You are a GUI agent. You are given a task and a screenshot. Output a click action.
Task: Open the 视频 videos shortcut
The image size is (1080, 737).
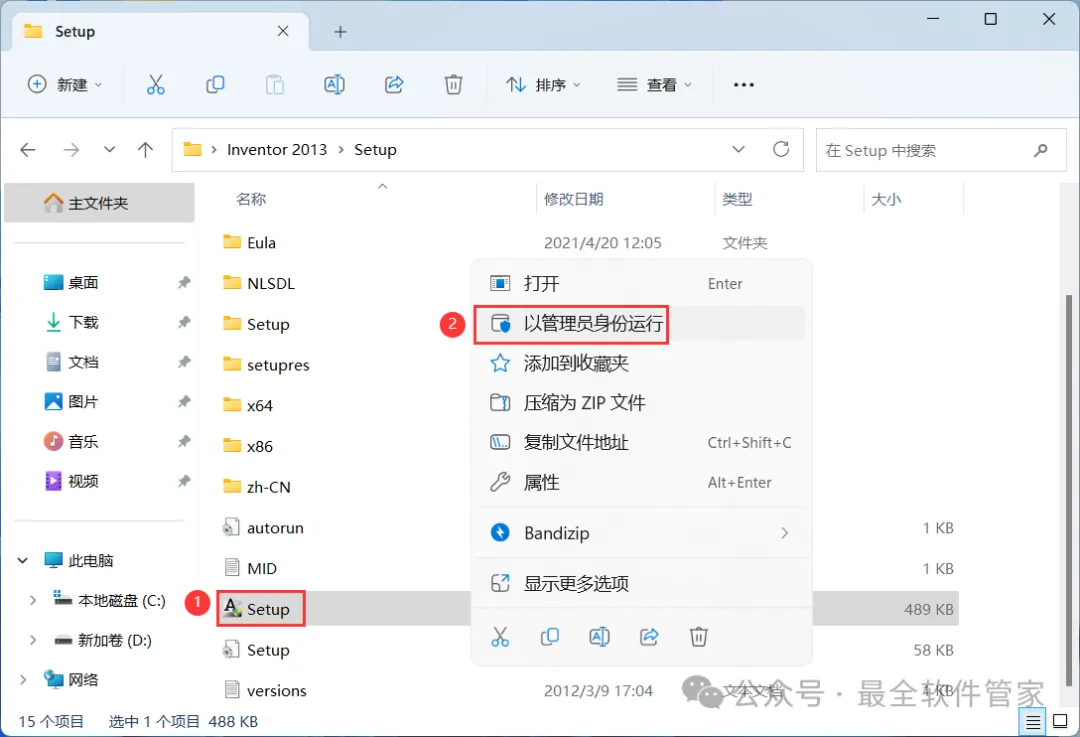click(83, 481)
